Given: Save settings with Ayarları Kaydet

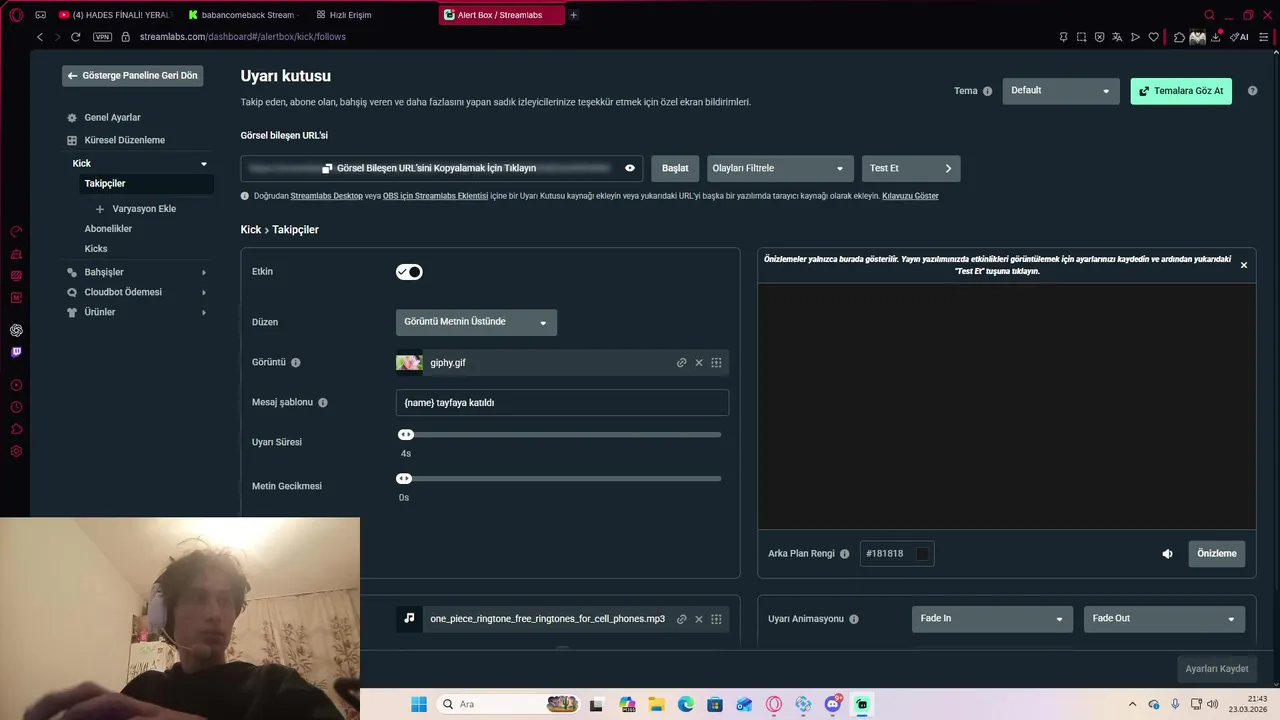Looking at the screenshot, I should pyautogui.click(x=1216, y=669).
